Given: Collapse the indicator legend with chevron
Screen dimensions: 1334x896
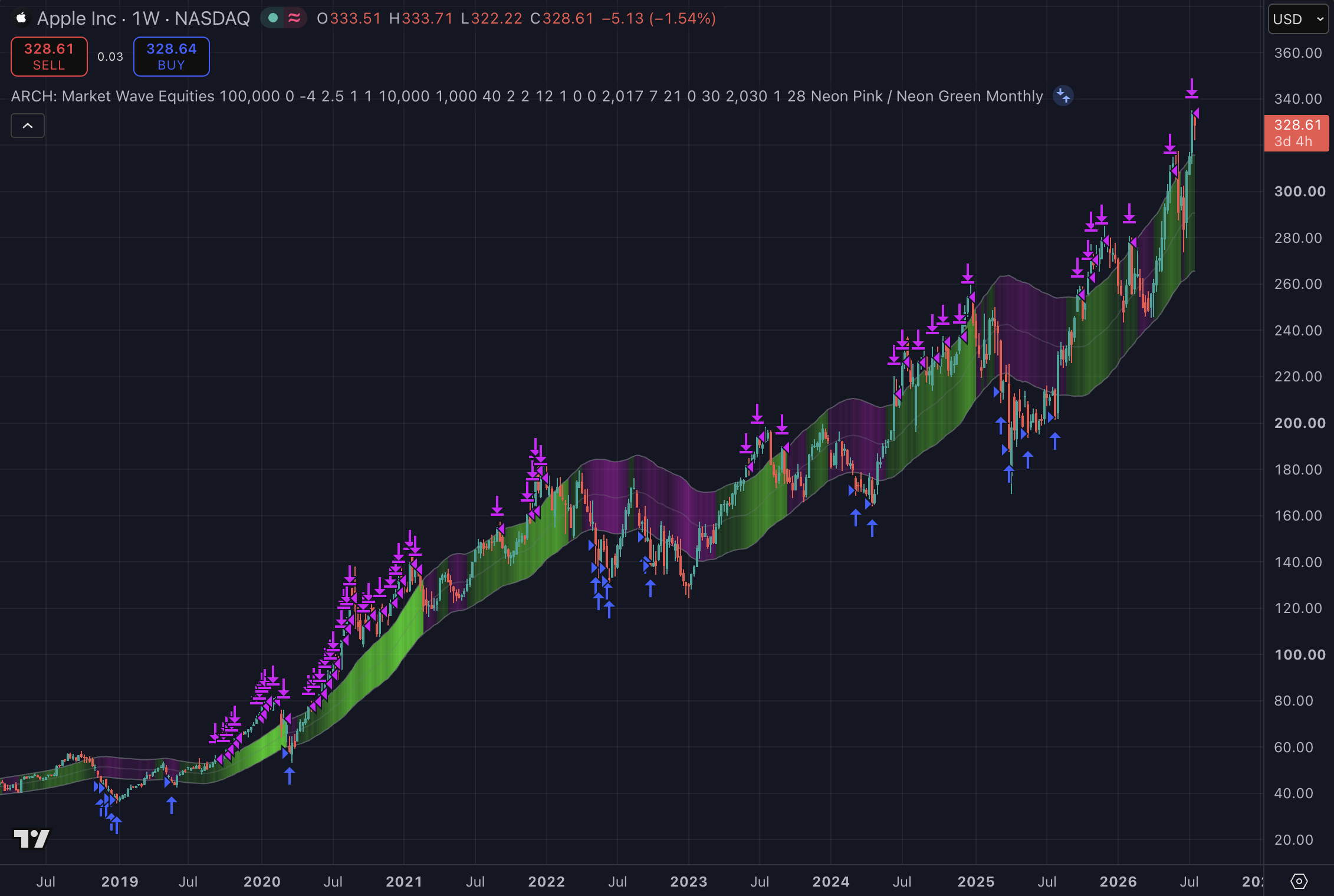Looking at the screenshot, I should 28,126.
